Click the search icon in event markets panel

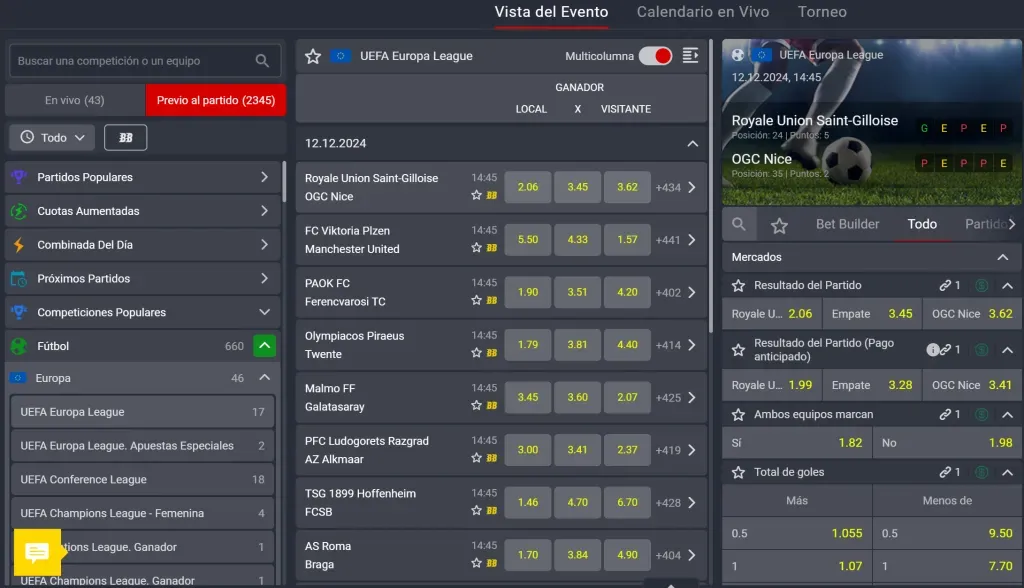738,225
